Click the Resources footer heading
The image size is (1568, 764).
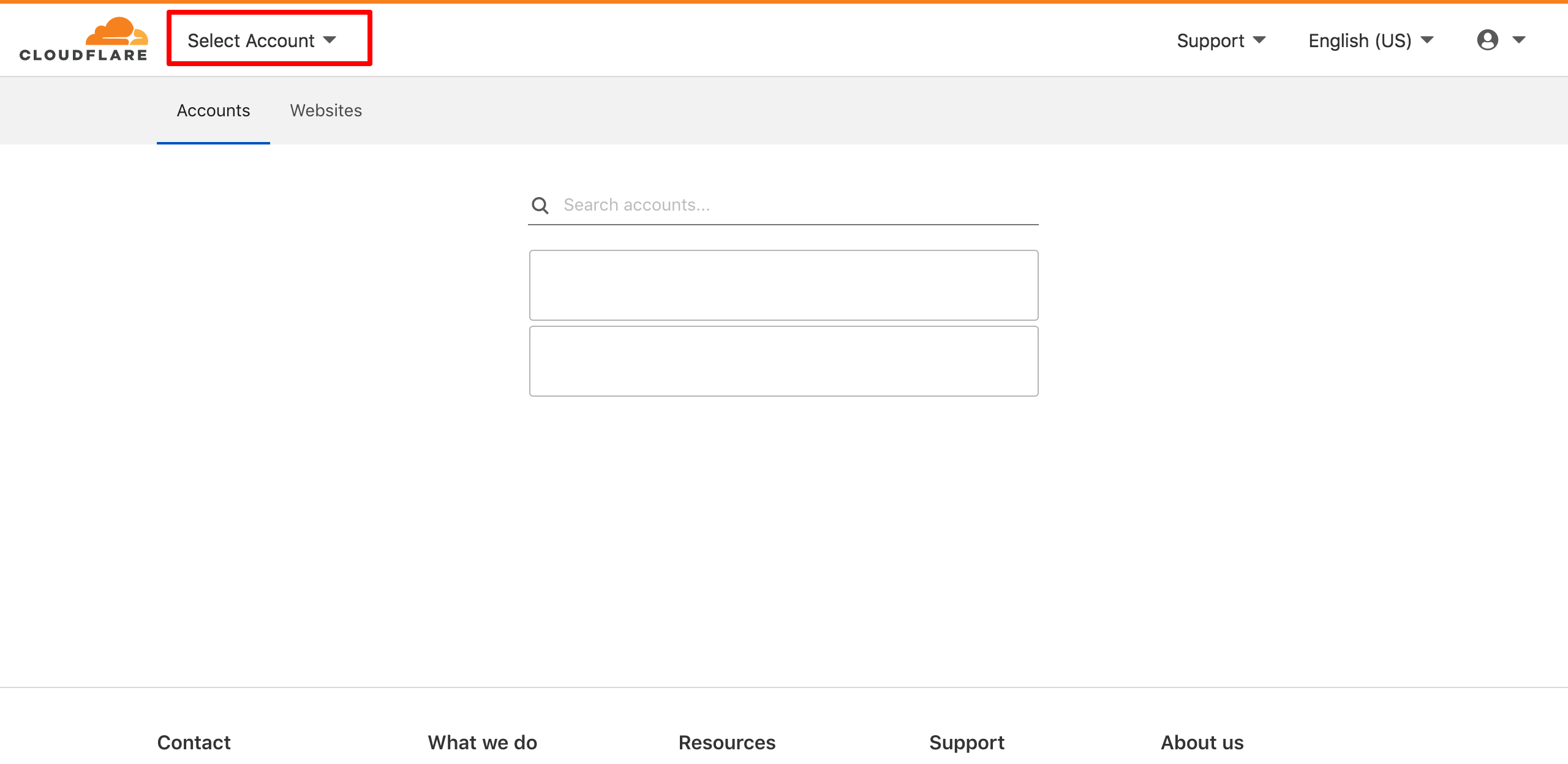tap(726, 743)
